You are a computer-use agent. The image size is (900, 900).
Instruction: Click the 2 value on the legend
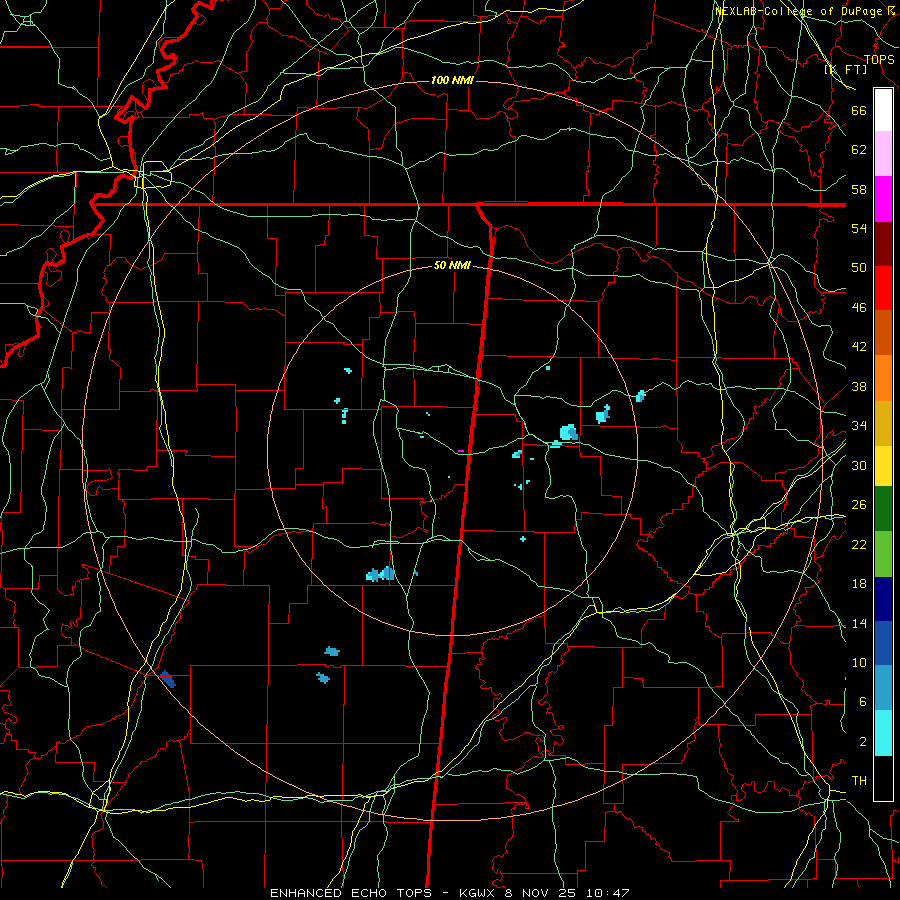(863, 741)
